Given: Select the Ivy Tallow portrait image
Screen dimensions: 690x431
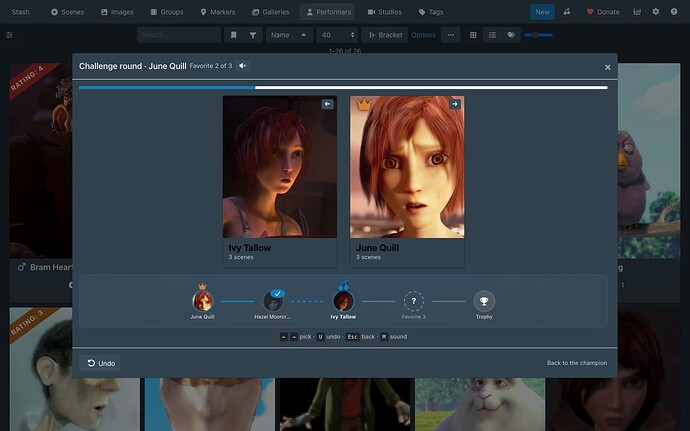Looking at the screenshot, I should pyautogui.click(x=280, y=167).
